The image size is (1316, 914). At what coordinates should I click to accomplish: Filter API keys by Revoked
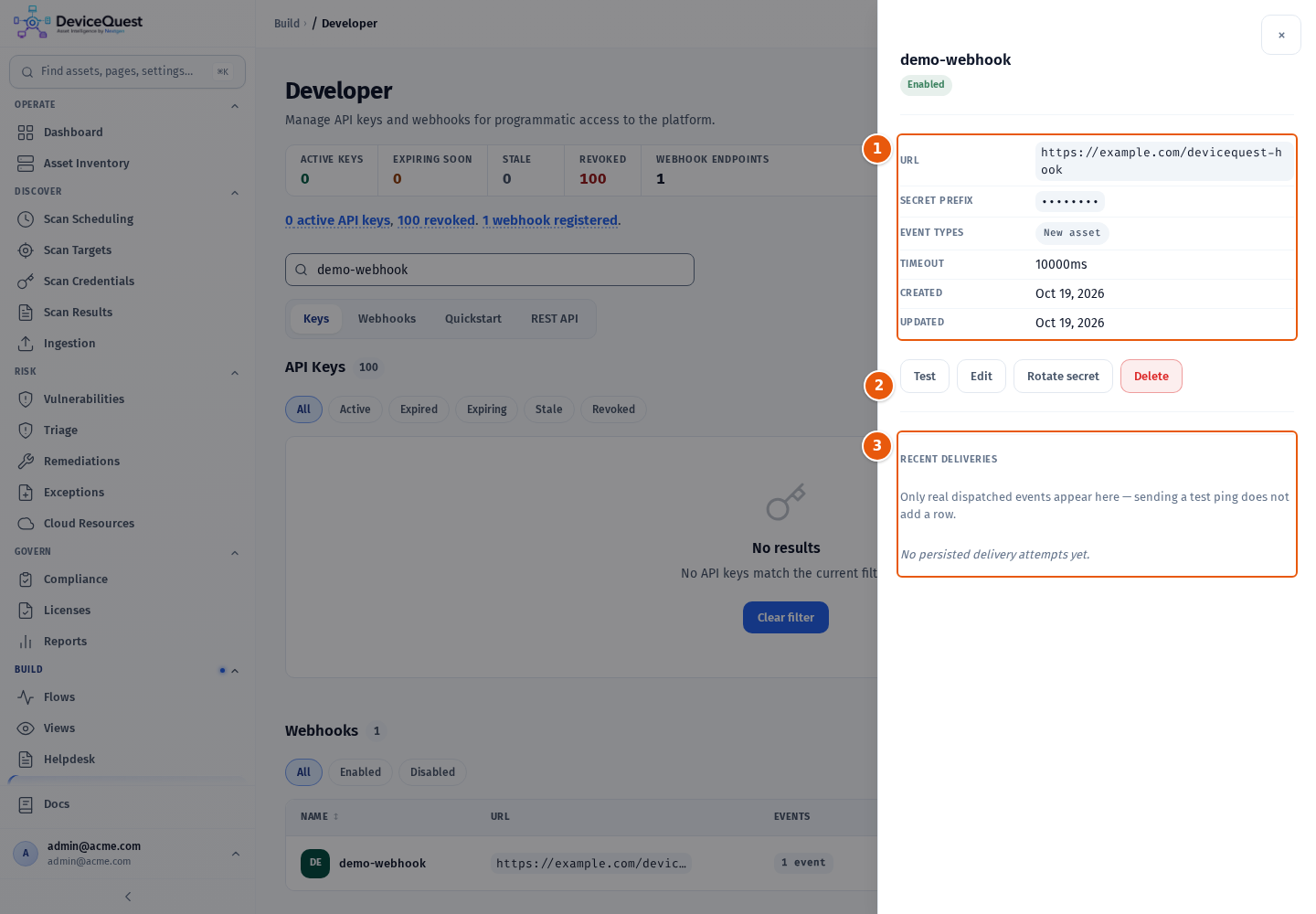(613, 409)
